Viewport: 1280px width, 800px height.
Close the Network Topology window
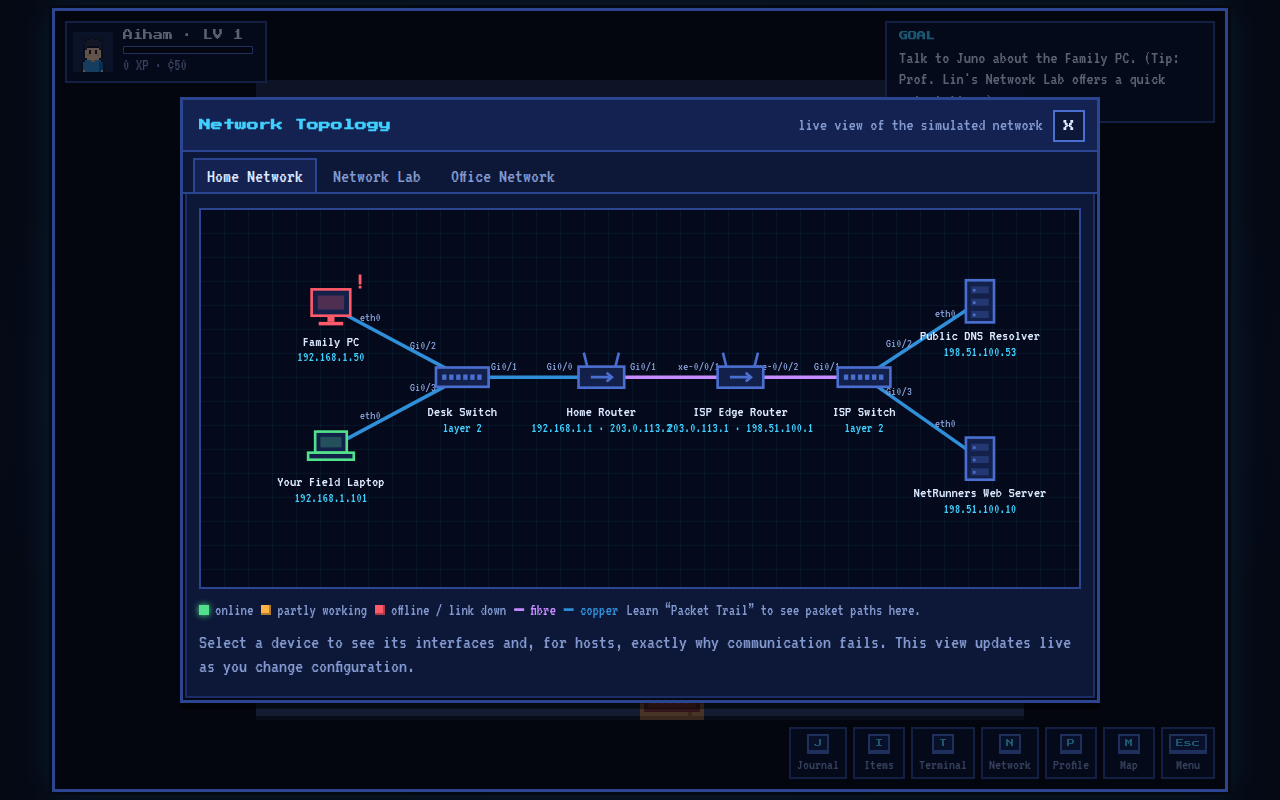(x=1069, y=126)
